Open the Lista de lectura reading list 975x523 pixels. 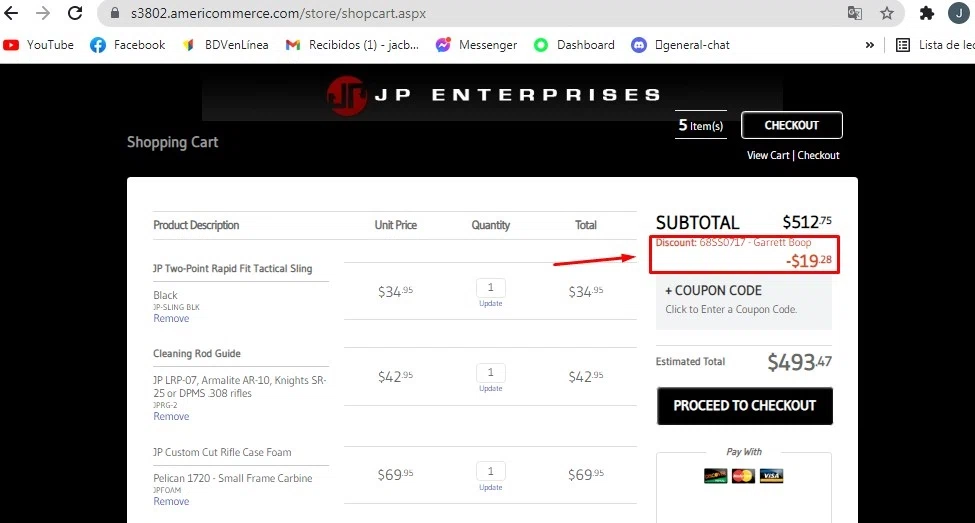pos(934,45)
